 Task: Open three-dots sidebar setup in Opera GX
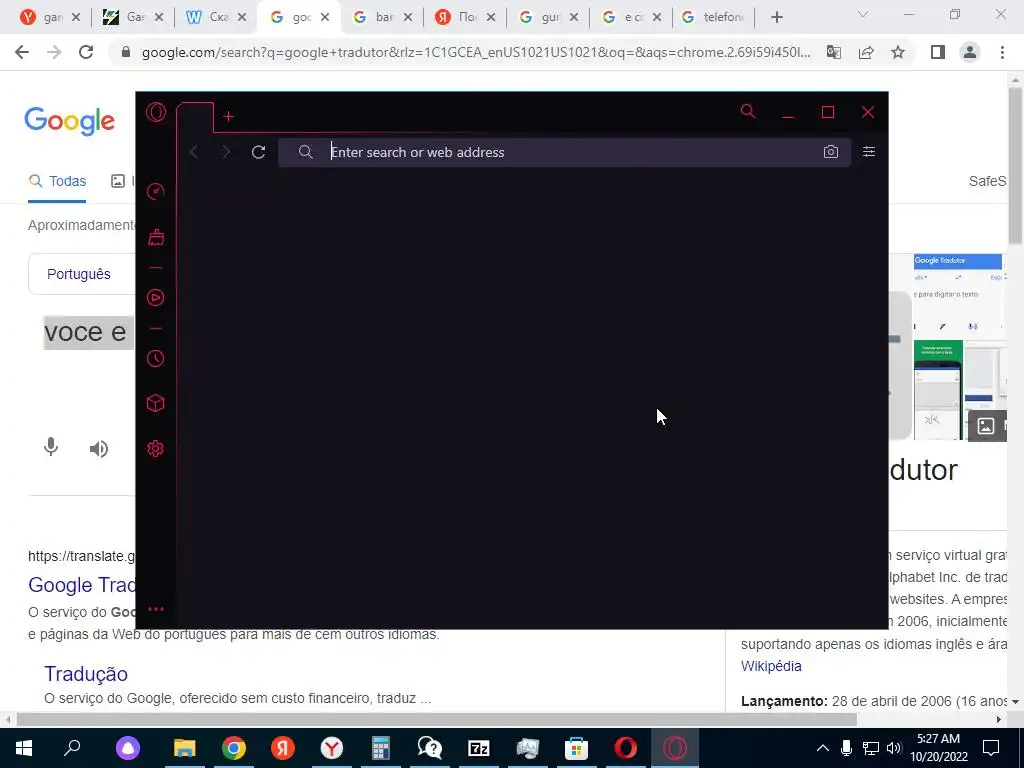click(155, 609)
